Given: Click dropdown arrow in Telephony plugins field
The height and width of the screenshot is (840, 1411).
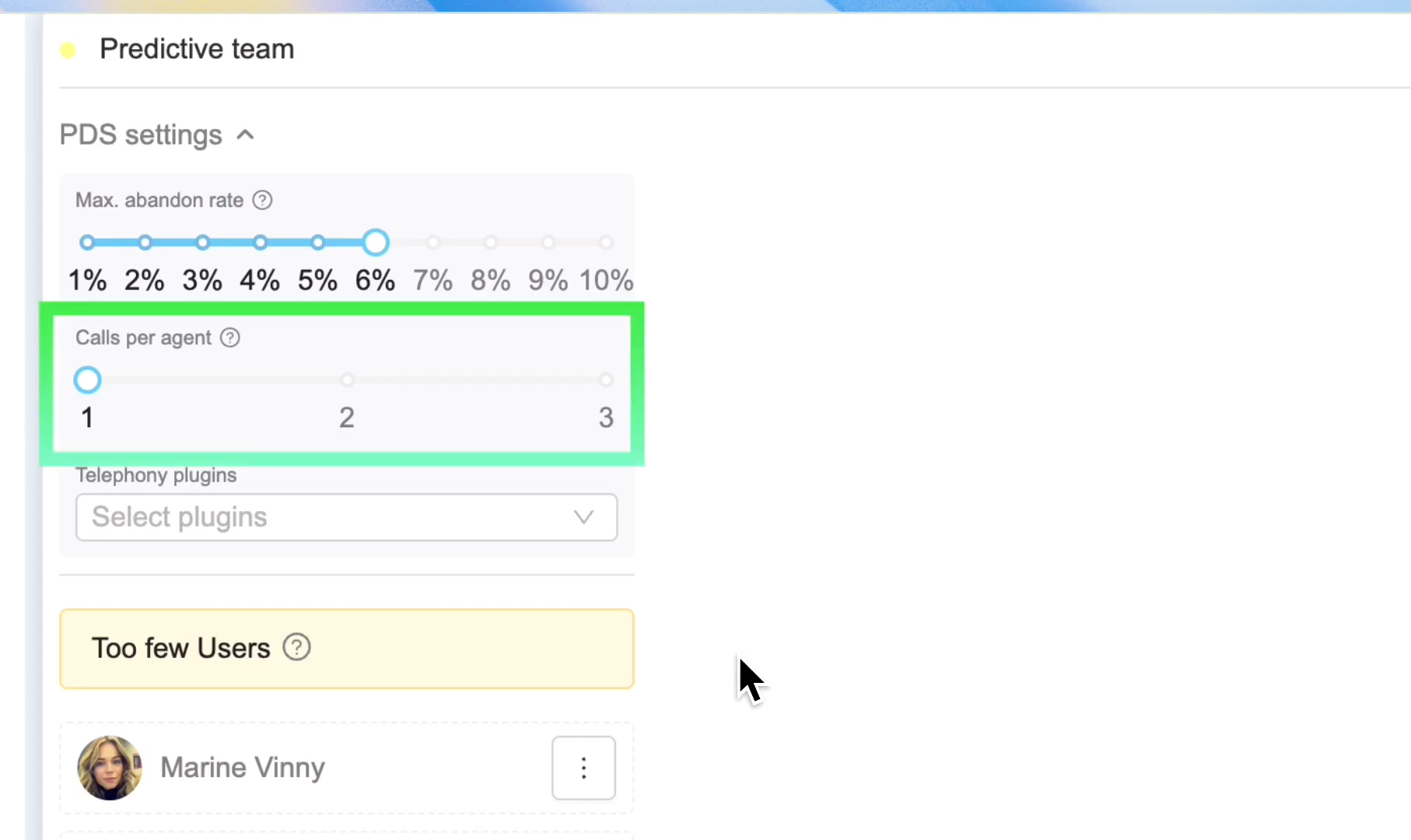Looking at the screenshot, I should click(x=583, y=517).
